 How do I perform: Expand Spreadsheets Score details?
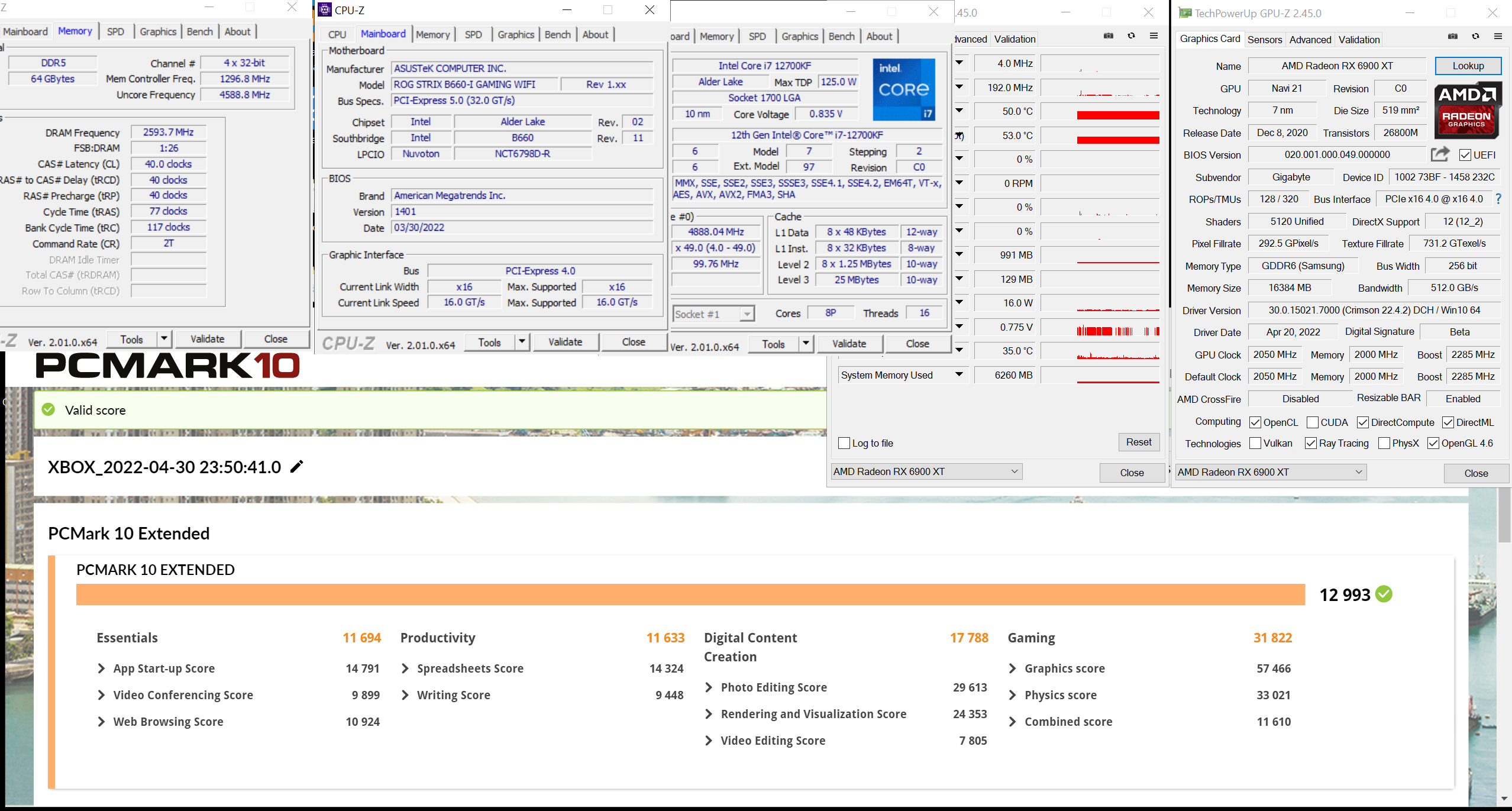(405, 668)
